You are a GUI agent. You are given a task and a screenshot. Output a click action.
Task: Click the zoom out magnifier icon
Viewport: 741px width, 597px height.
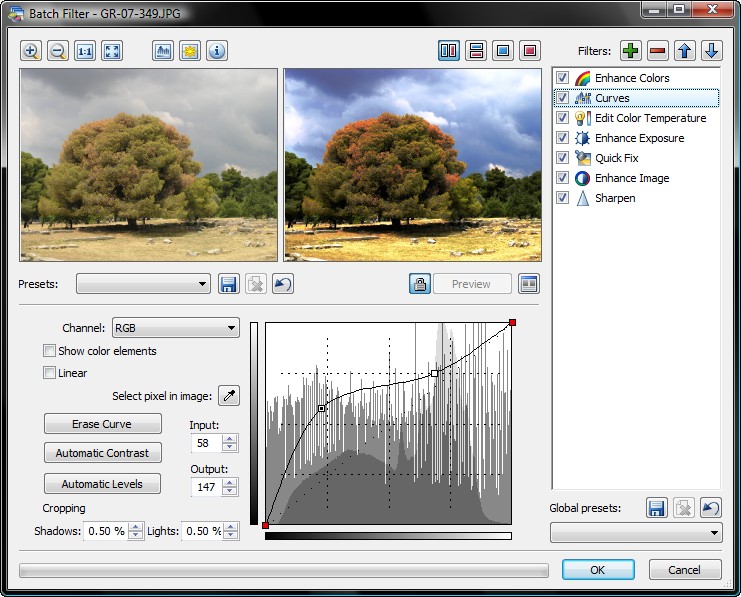pos(58,51)
